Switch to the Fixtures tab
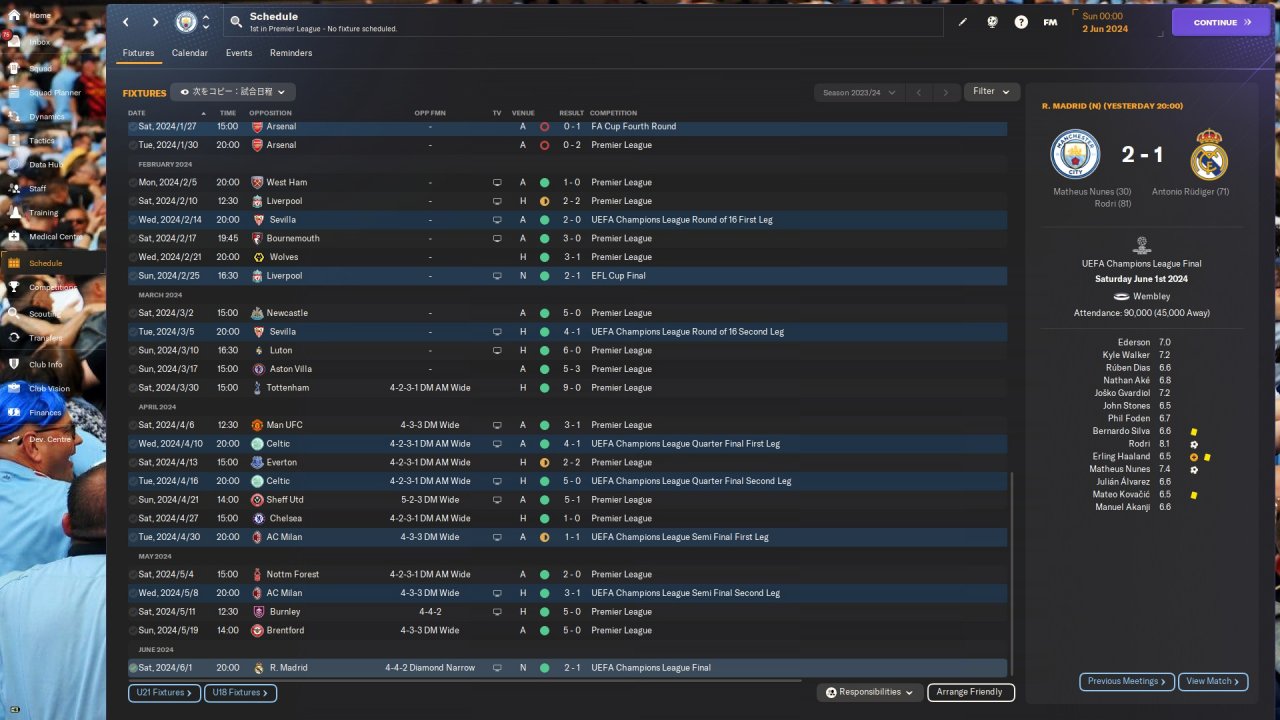Image resolution: width=1280 pixels, height=720 pixels. [138, 53]
